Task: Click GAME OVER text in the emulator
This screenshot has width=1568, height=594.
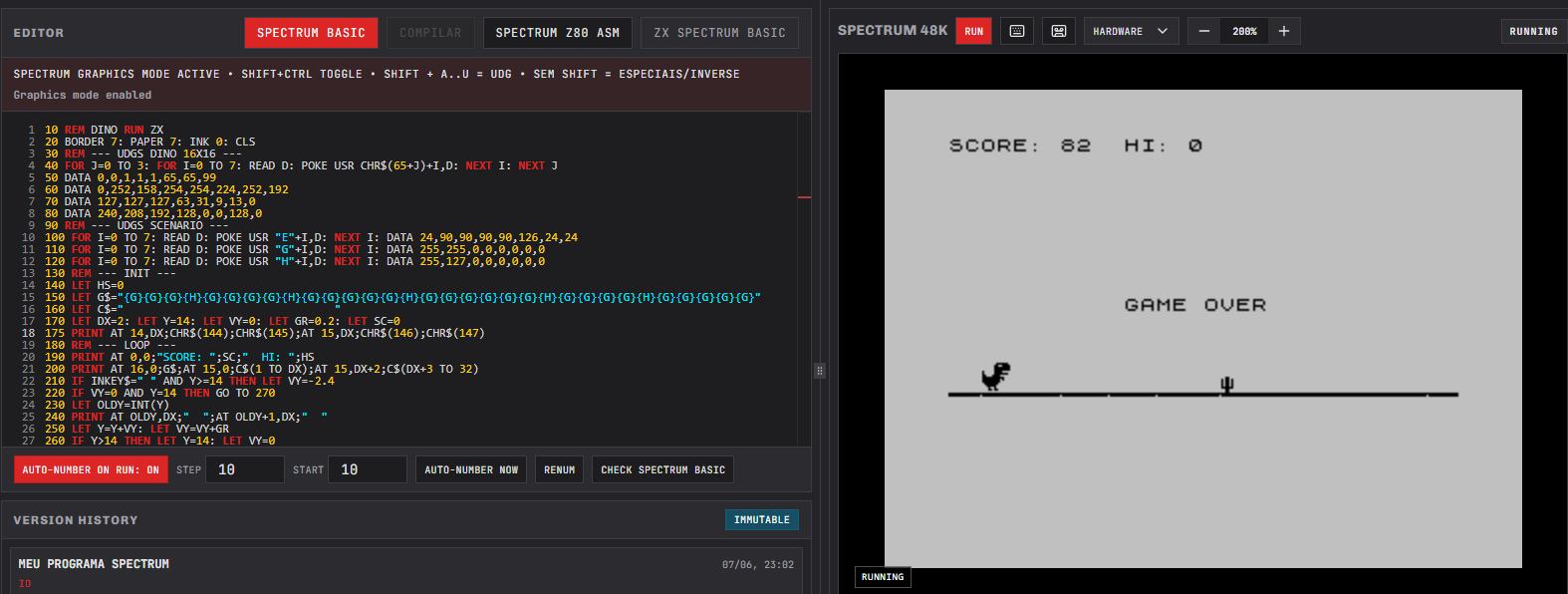Action: (x=1194, y=305)
